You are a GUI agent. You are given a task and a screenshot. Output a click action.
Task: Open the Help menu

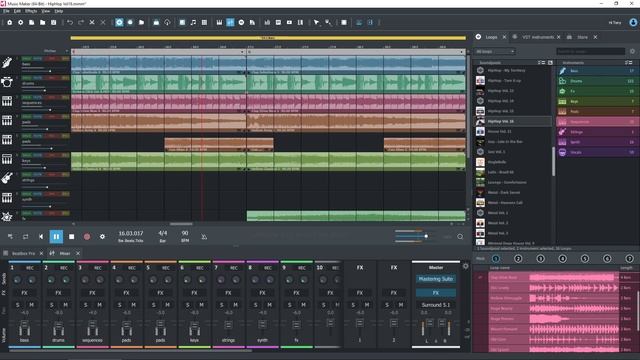point(59,11)
